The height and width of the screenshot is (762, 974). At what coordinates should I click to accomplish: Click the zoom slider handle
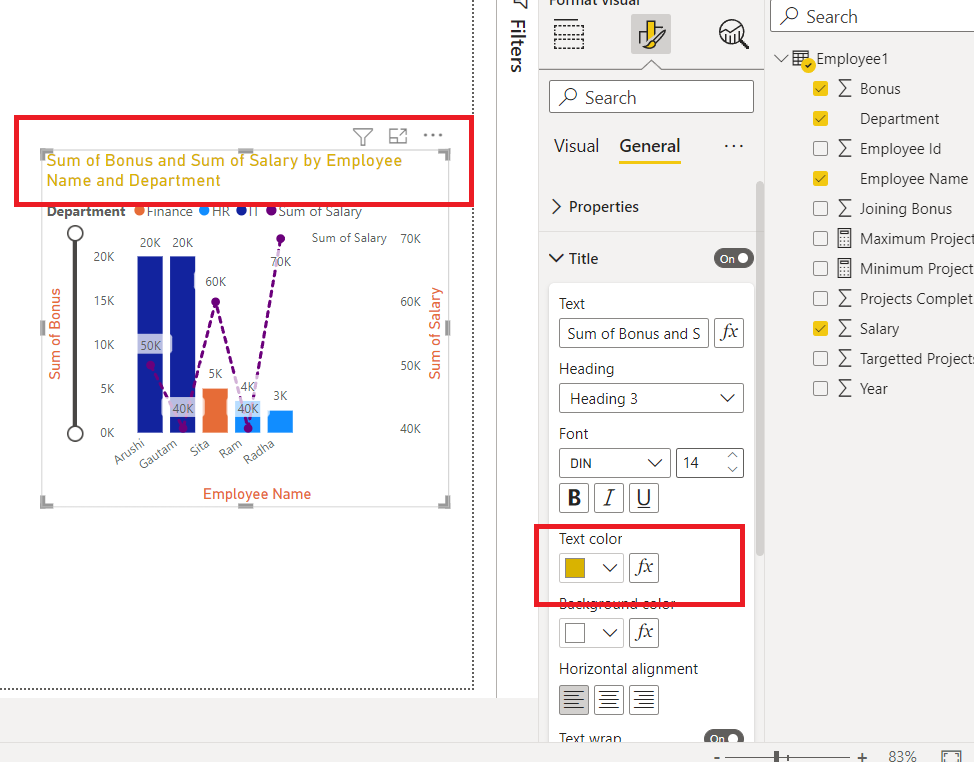click(776, 756)
